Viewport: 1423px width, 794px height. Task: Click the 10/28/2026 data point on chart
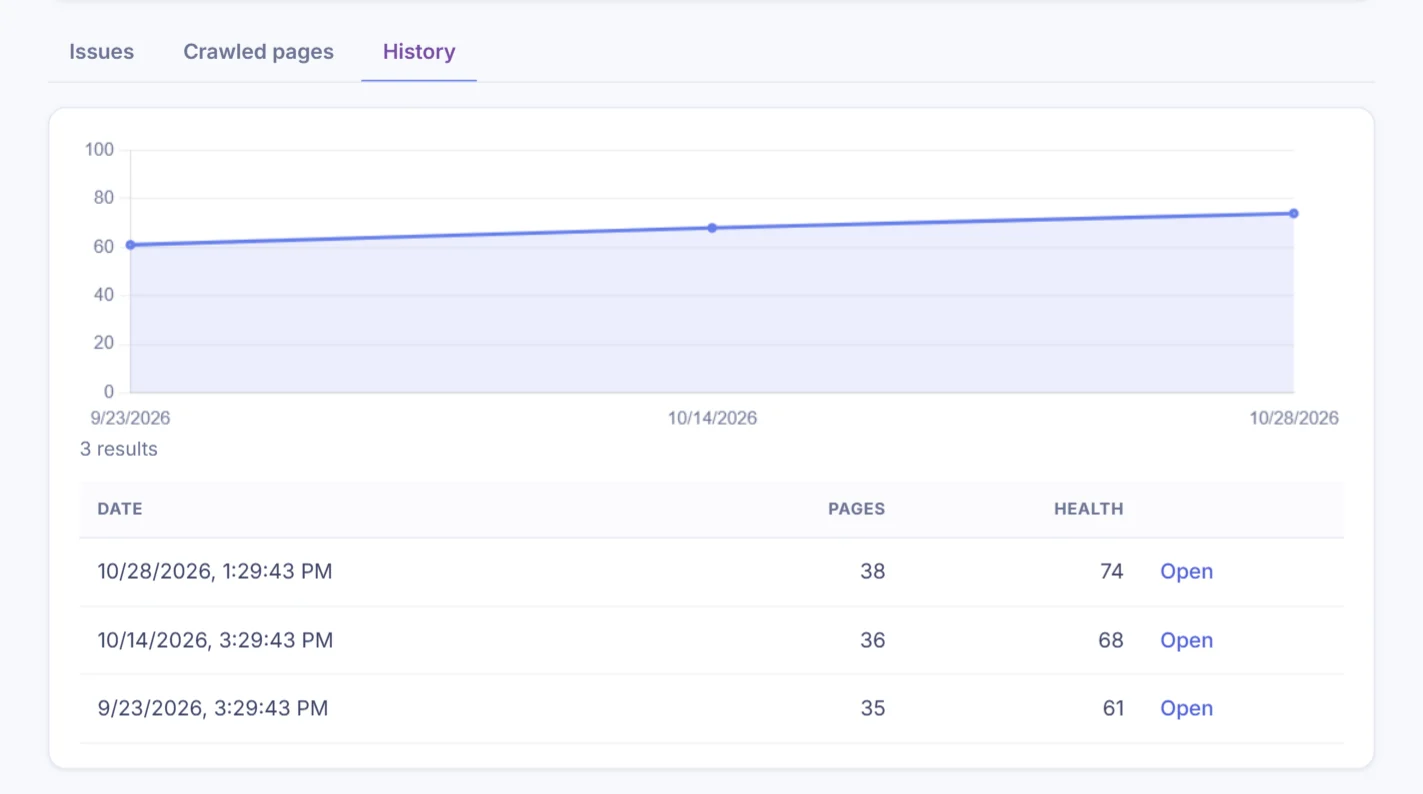point(1293,213)
